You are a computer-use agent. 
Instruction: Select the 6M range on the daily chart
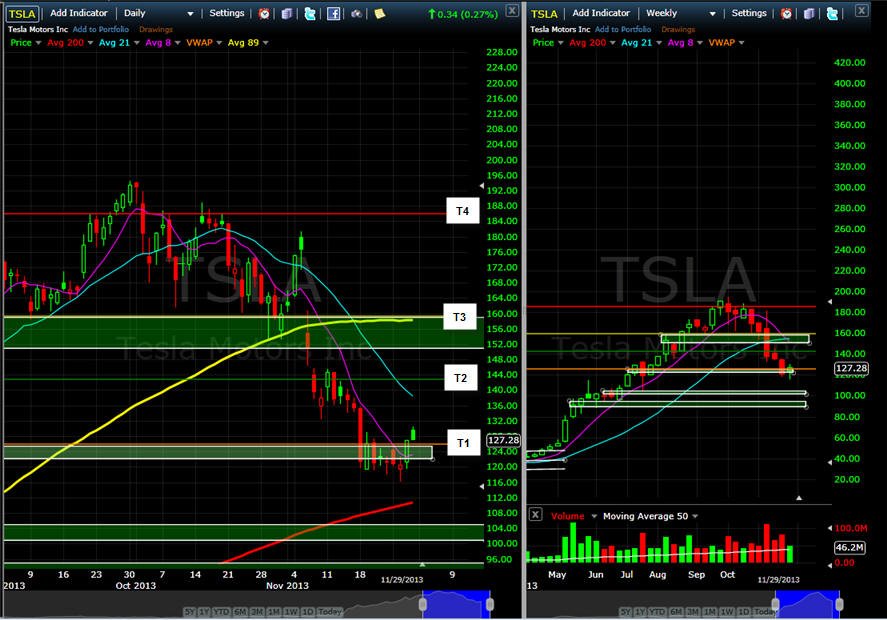tap(240, 612)
